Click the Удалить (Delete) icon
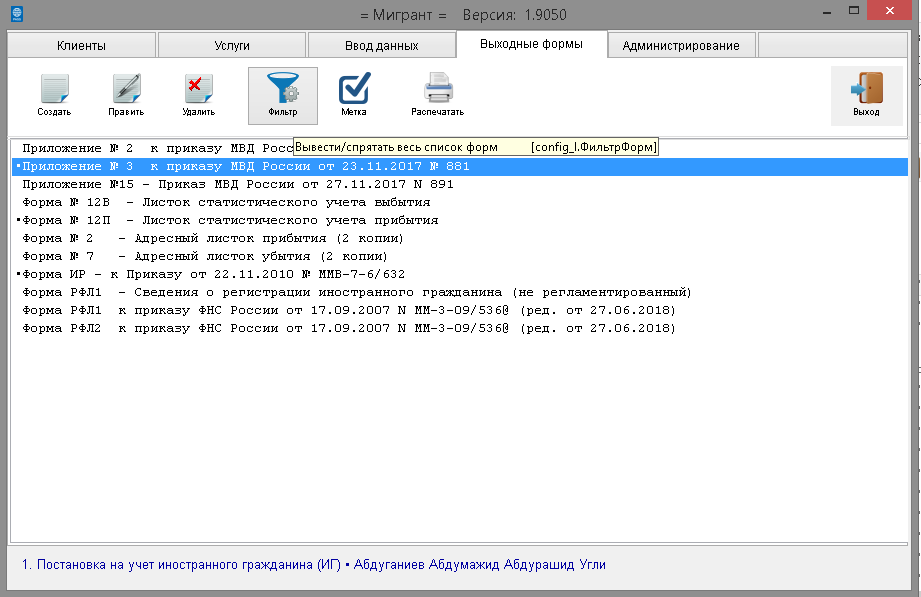This screenshot has height=597, width=921. click(197, 94)
